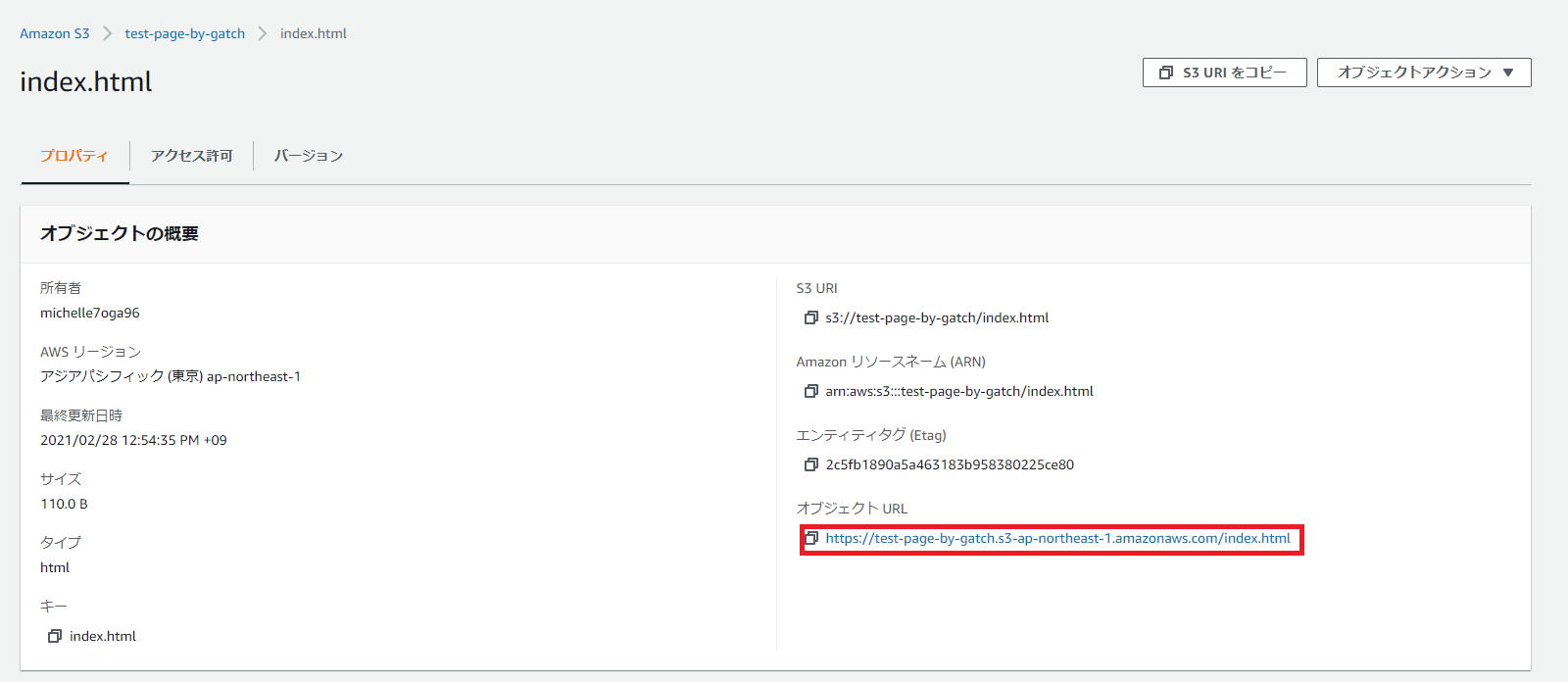
Task: Click the S3 URI をコピー button
Action: click(1224, 73)
